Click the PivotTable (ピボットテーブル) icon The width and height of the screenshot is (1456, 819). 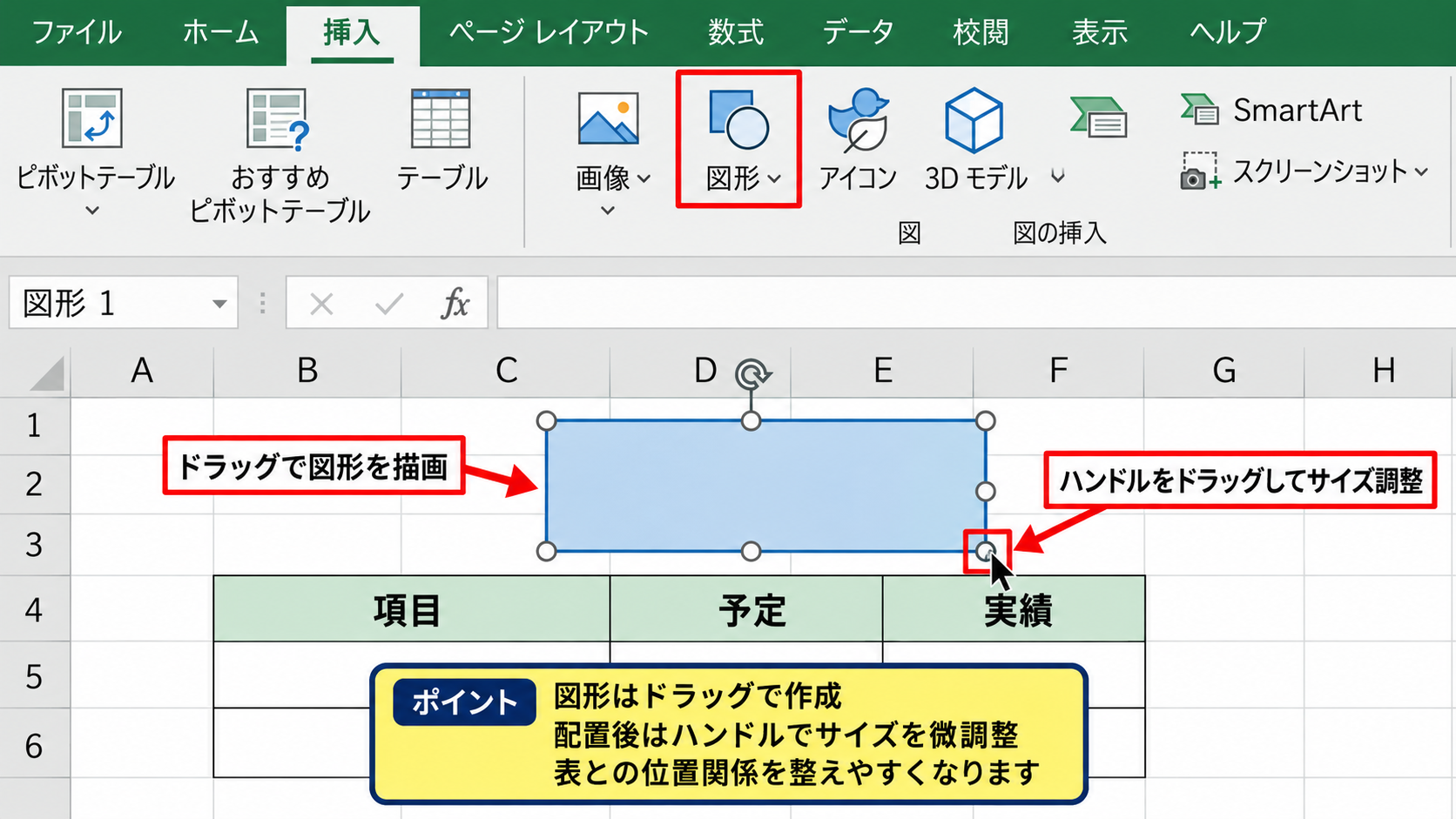coord(92,117)
